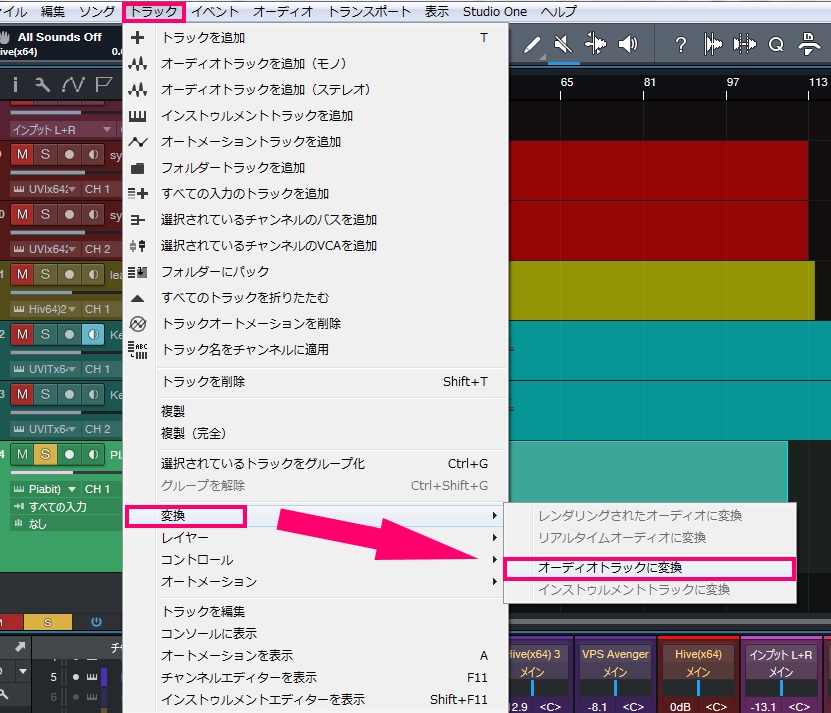Image resolution: width=831 pixels, height=713 pixels.
Task: Open the track inspector 'i' icon
Action: coord(16,84)
